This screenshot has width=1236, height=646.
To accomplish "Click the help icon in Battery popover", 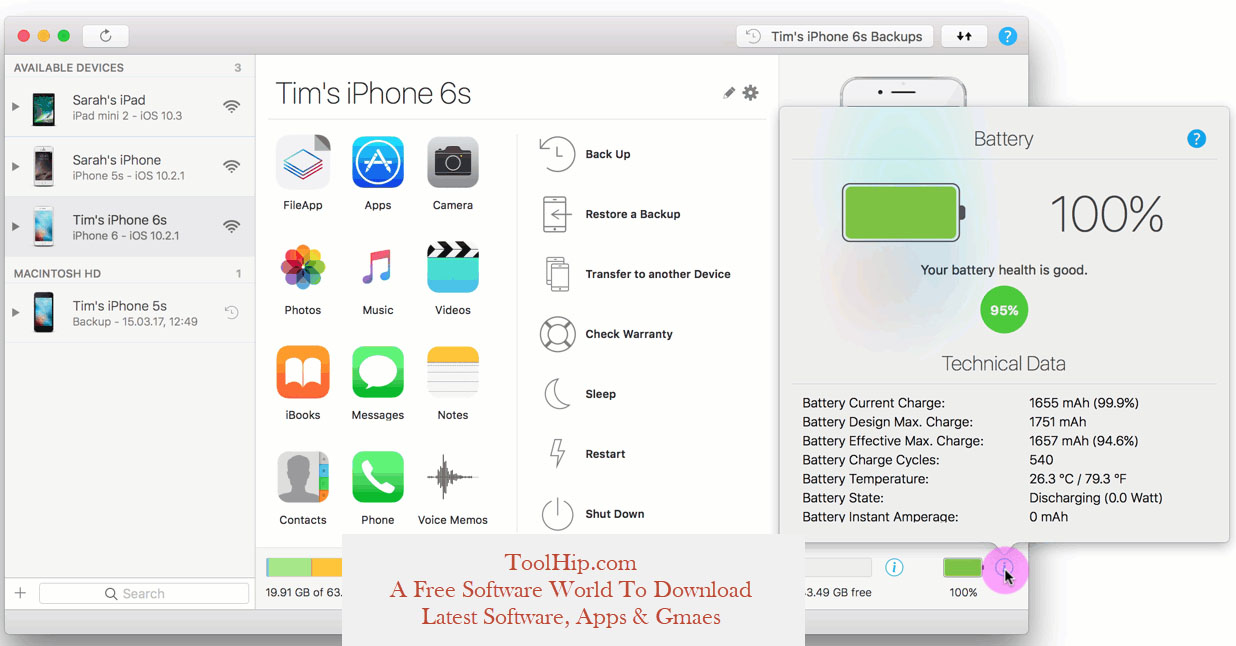I will pyautogui.click(x=1196, y=139).
